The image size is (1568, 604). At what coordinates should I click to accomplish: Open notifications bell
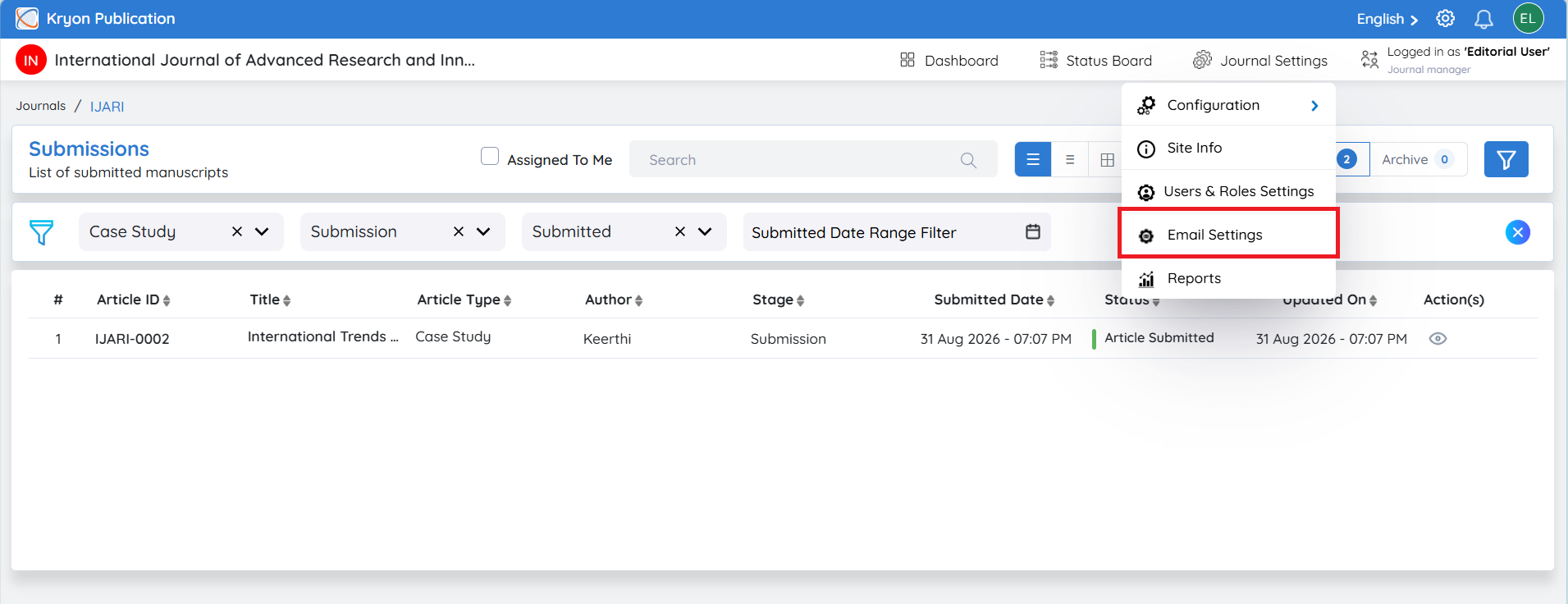click(1483, 19)
